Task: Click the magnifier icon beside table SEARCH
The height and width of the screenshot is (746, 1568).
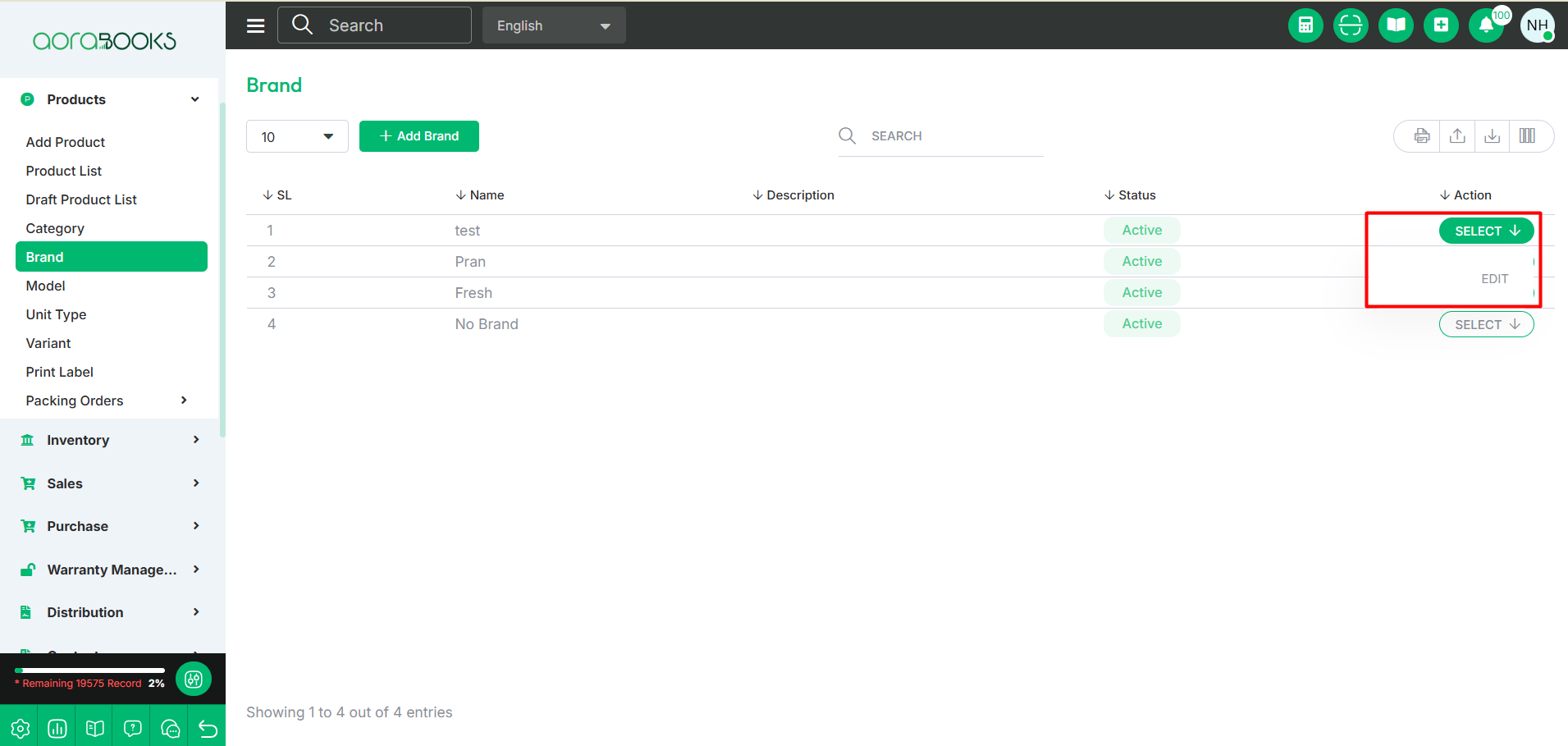Action: 848,135
